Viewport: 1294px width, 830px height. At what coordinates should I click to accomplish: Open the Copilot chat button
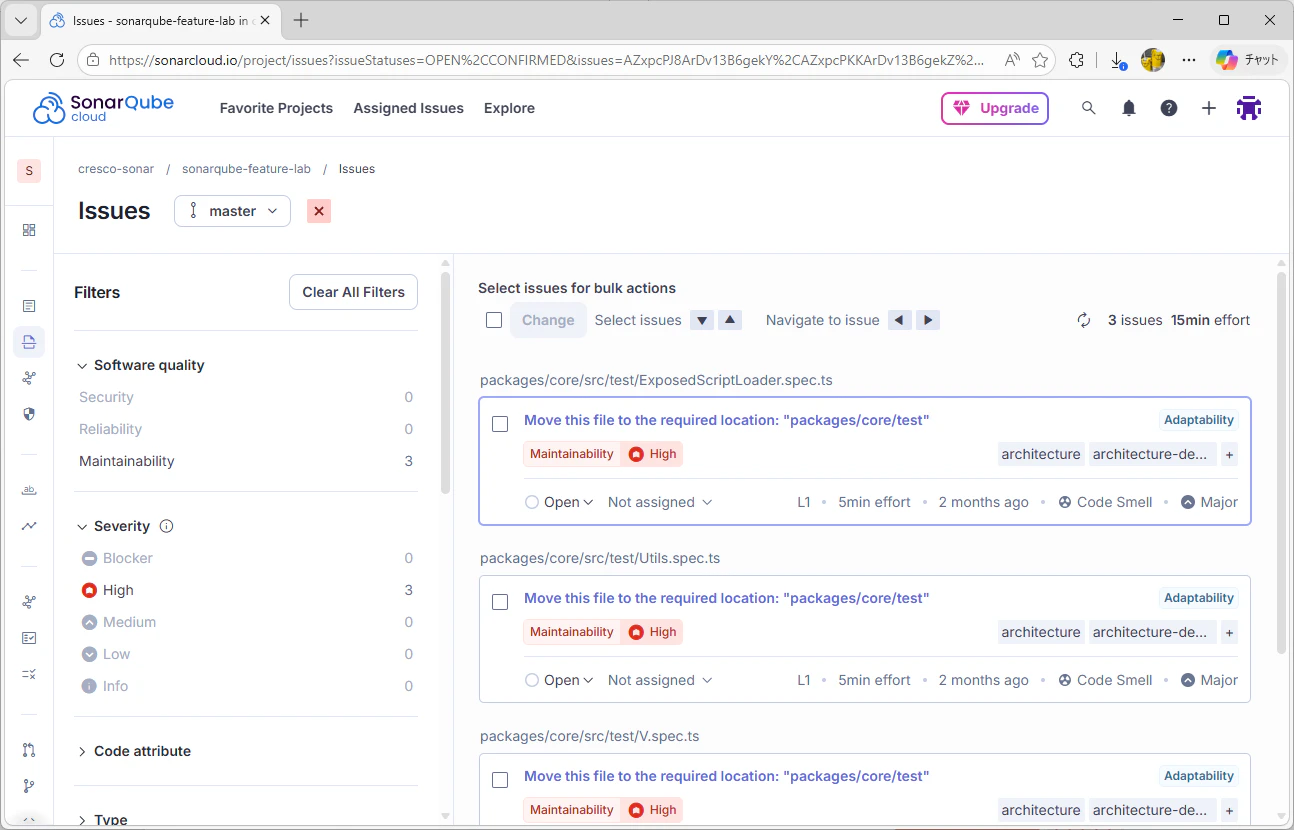coord(1247,60)
